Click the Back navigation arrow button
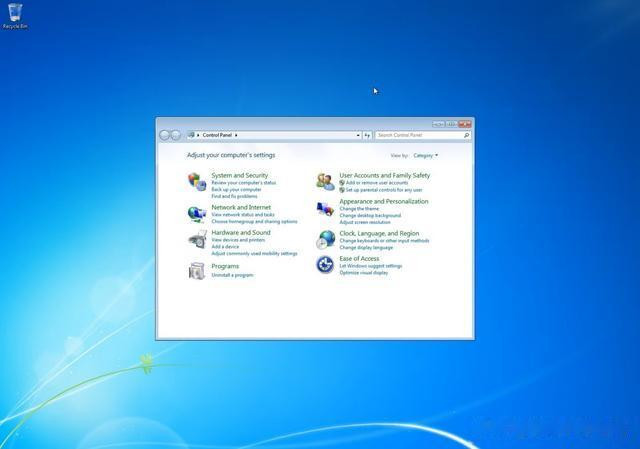 [x=164, y=135]
